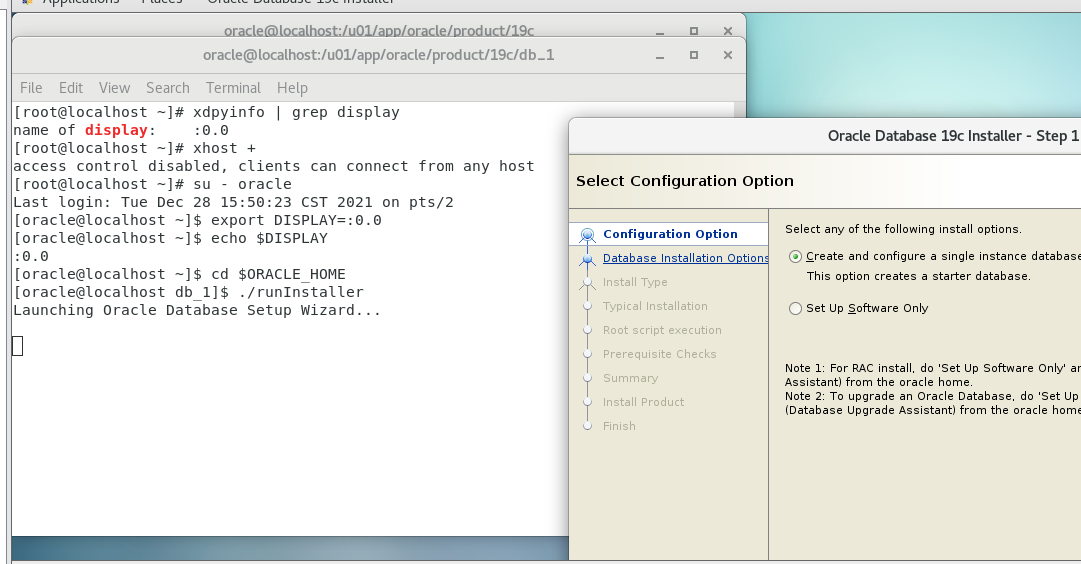Click the 'Last login: Tue Dec 28' line
This screenshot has height=564, width=1081.
click(x=233, y=203)
